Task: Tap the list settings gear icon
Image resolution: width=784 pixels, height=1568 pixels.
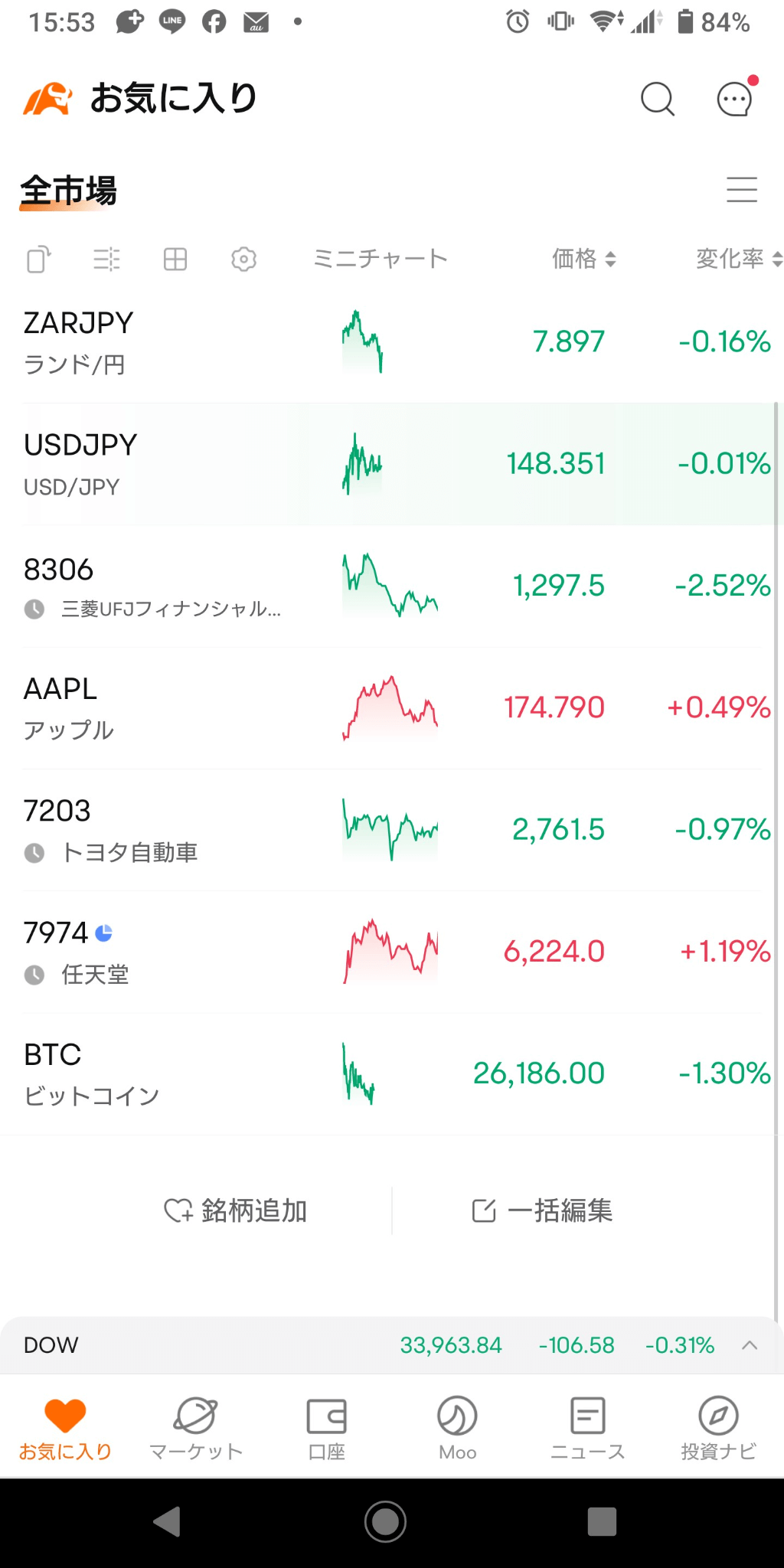Action: 243,260
